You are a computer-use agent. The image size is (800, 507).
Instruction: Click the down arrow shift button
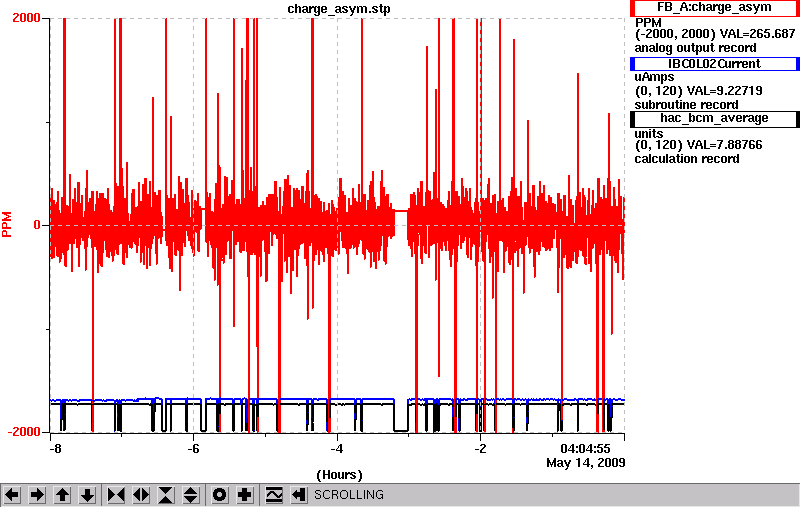pos(88,495)
